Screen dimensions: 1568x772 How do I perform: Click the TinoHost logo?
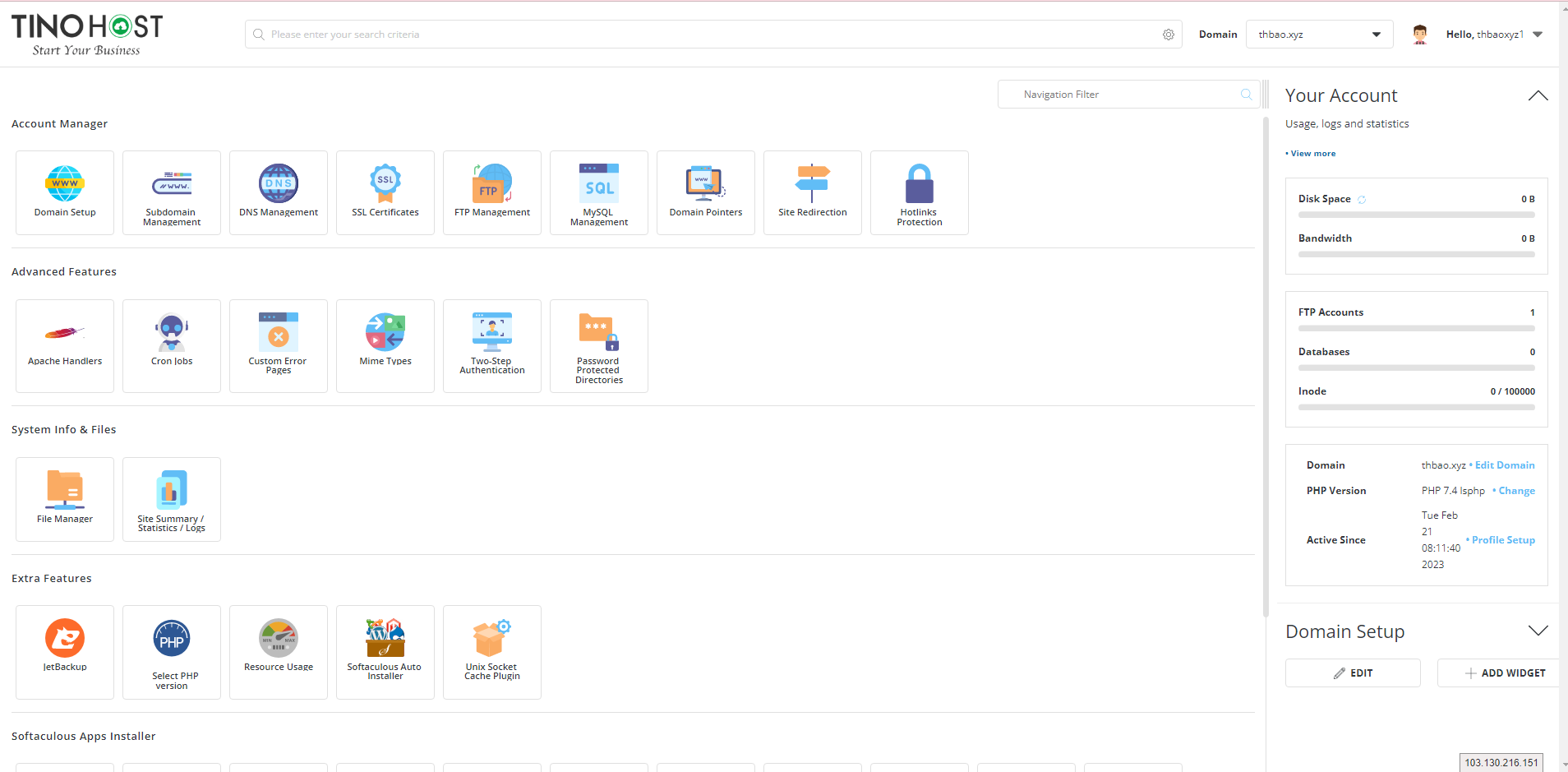click(87, 35)
